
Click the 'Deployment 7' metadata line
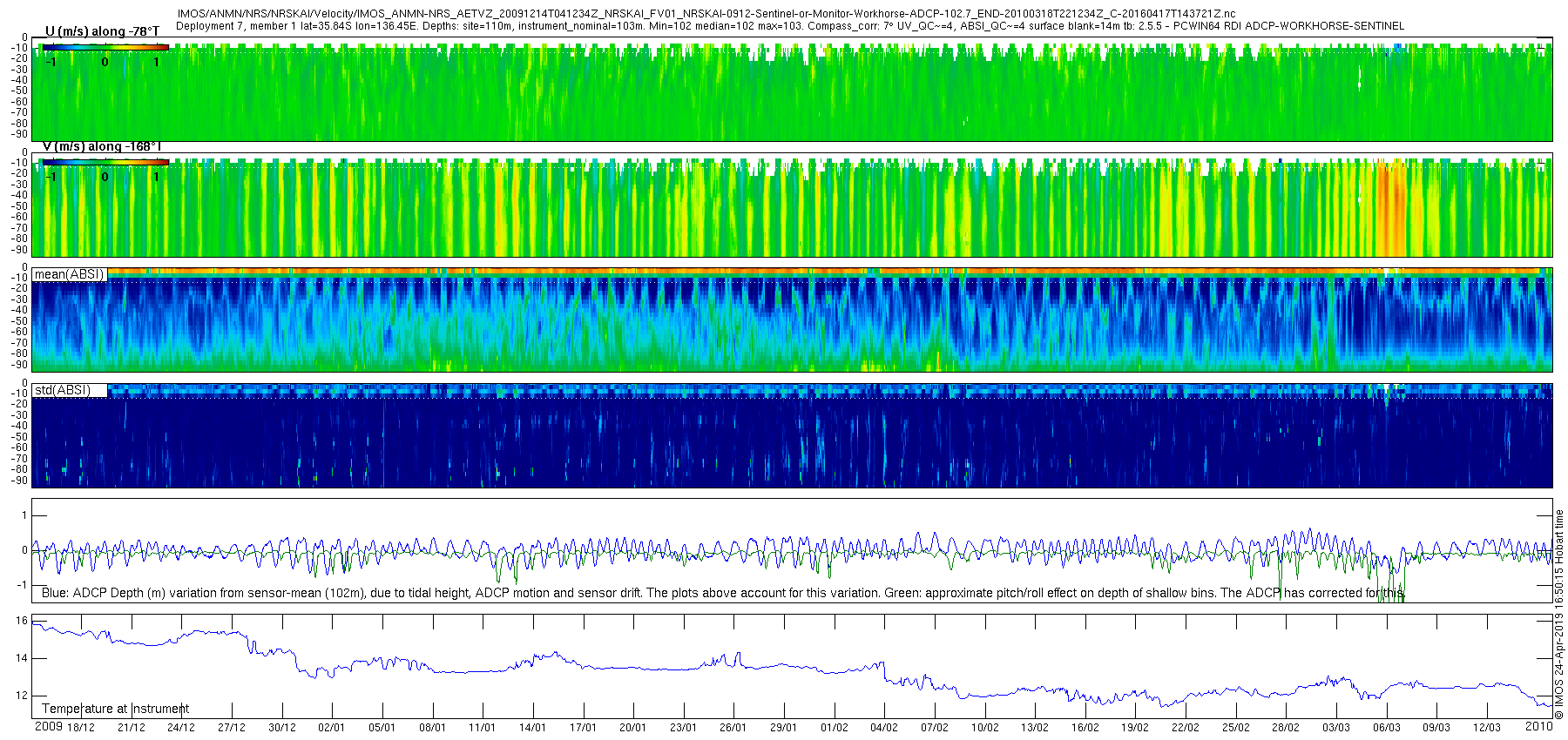[790, 26]
